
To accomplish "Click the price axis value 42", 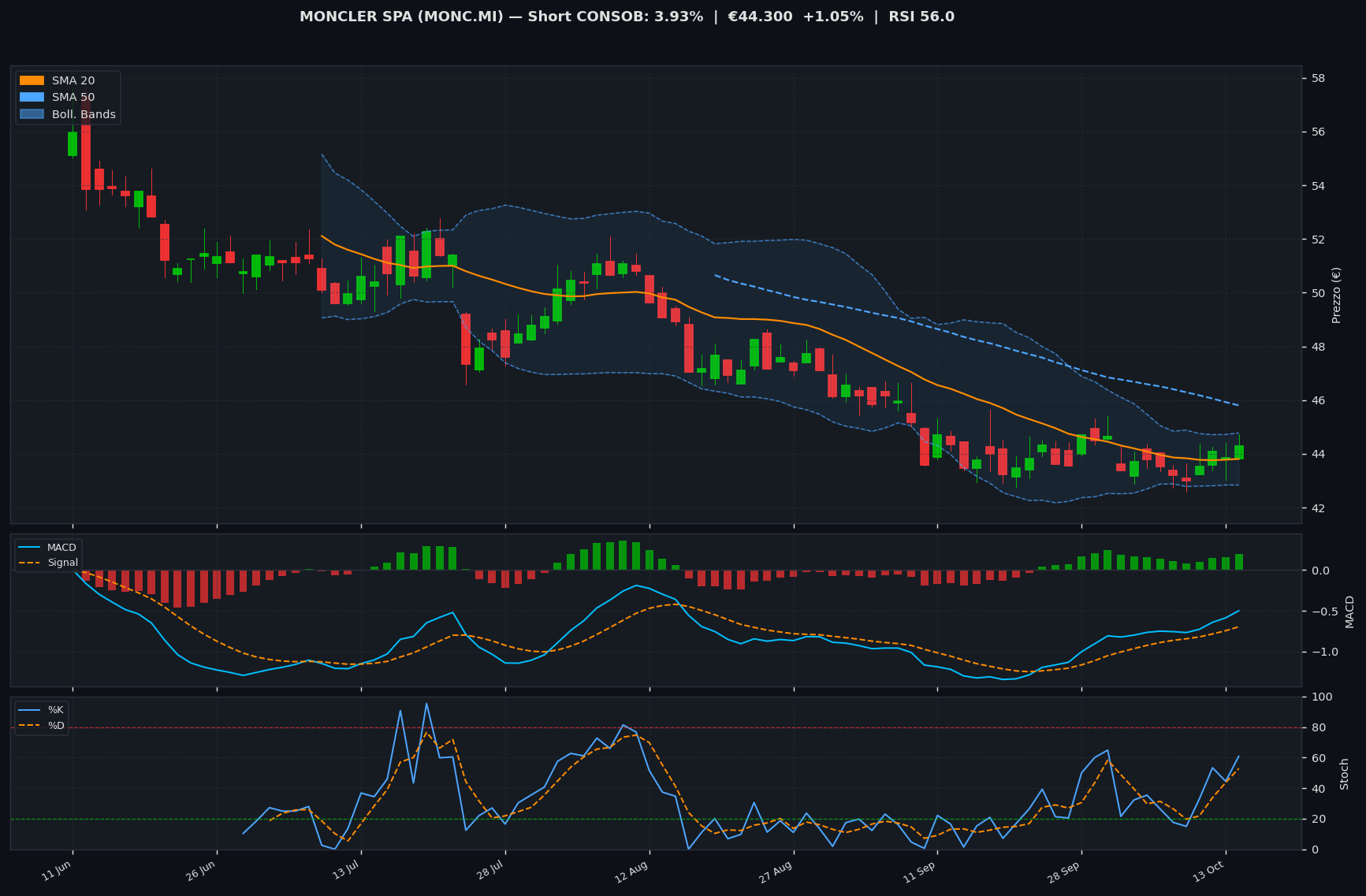I will coord(1318,508).
